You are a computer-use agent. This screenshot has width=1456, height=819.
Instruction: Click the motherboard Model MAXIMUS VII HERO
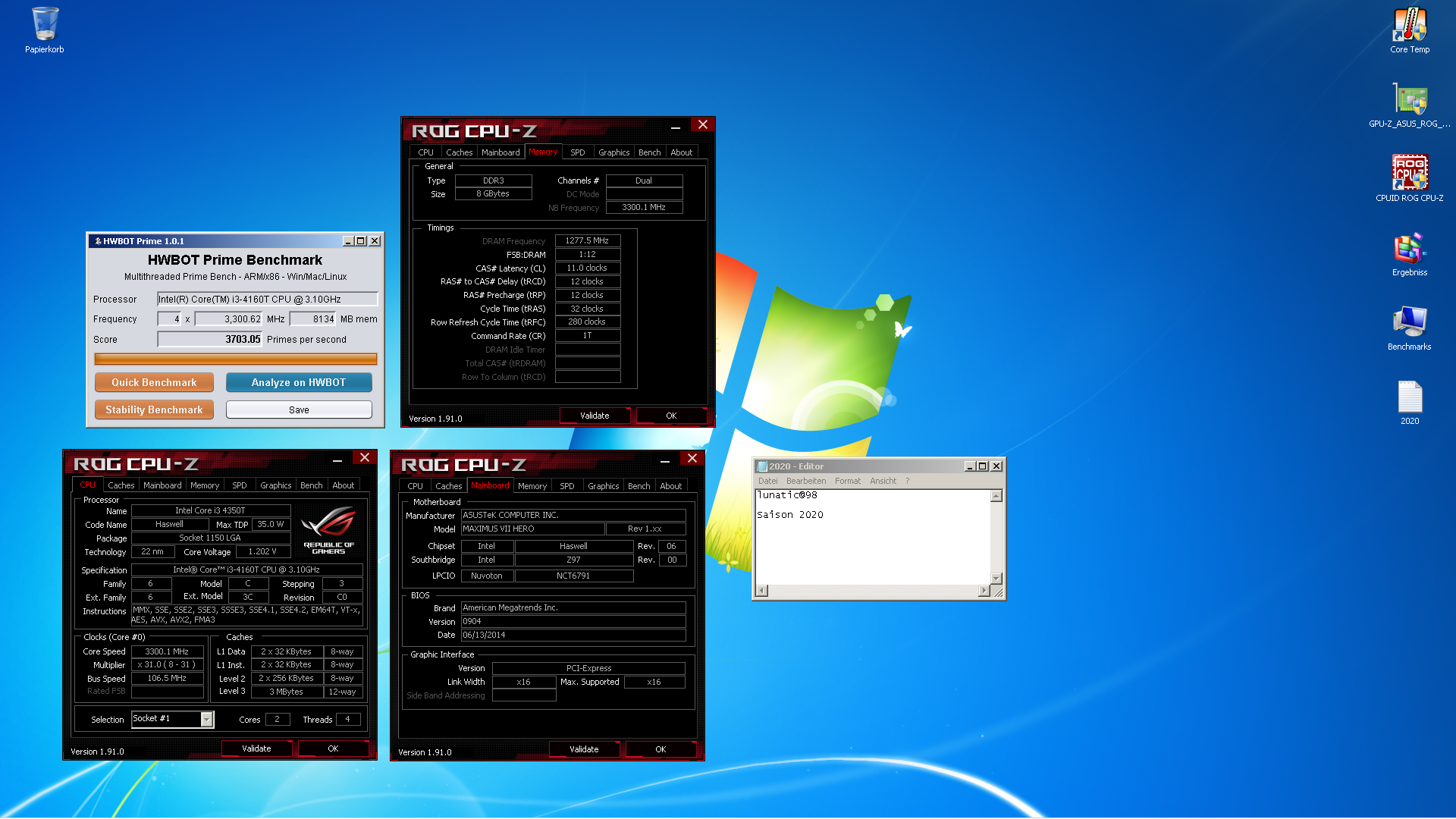tap(532, 529)
